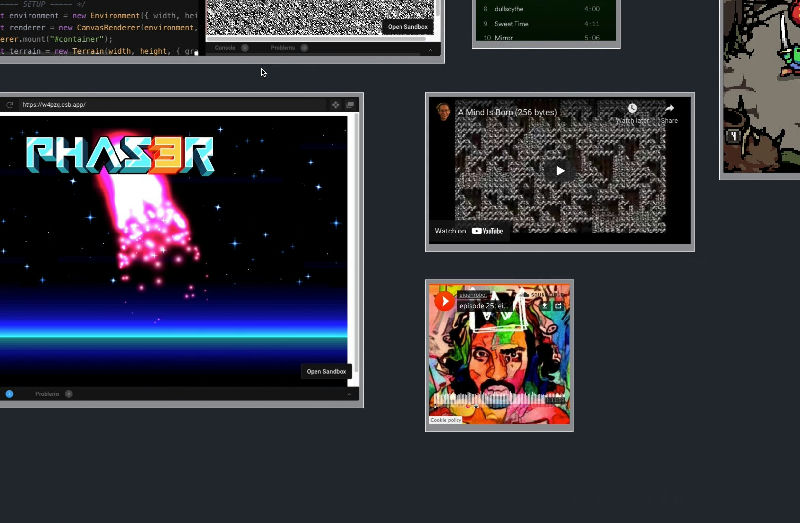Click the A Mind Is Born video title
The image size is (800, 523).
point(507,112)
